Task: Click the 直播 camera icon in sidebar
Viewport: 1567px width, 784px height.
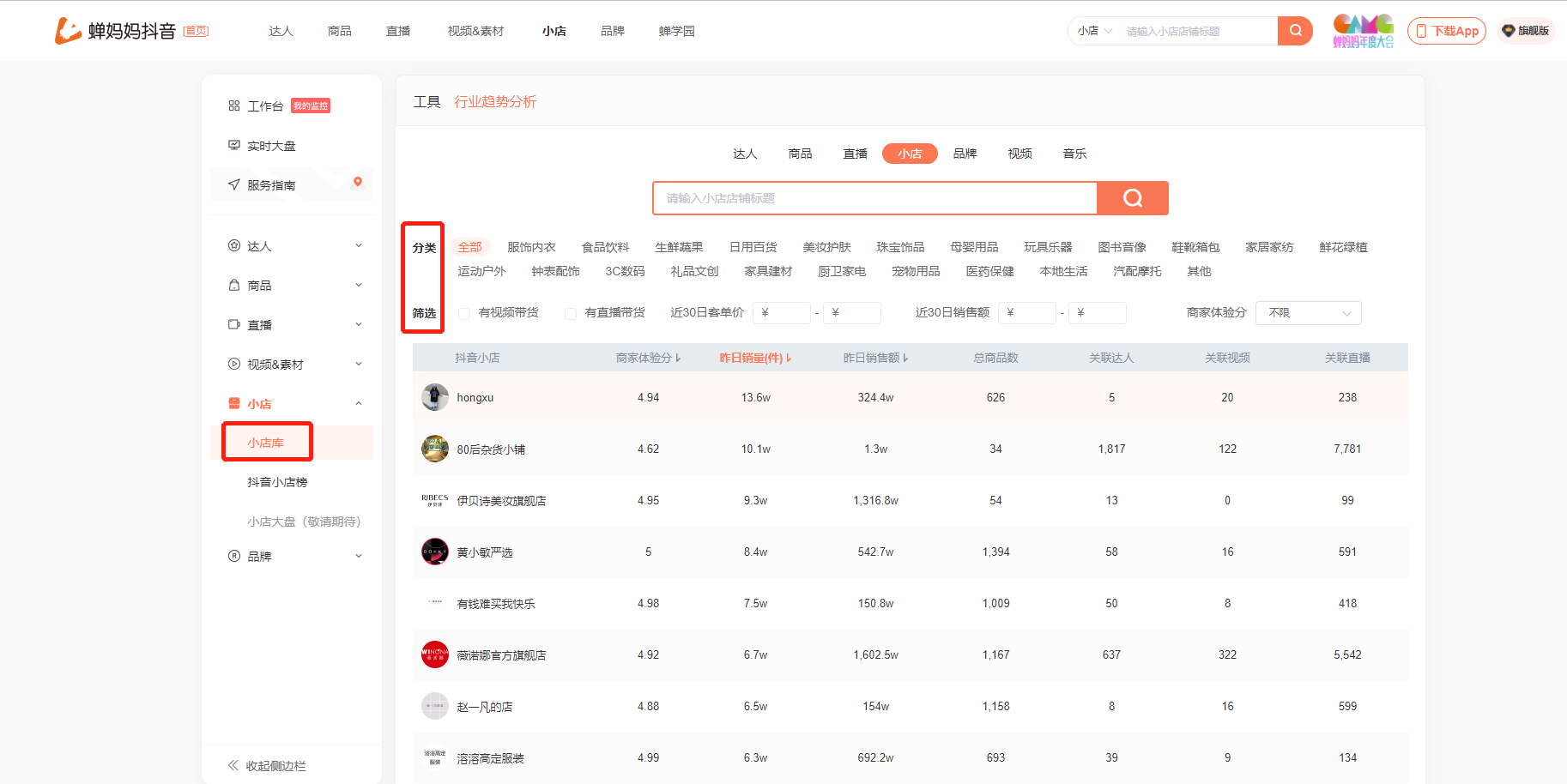Action: coord(233,324)
